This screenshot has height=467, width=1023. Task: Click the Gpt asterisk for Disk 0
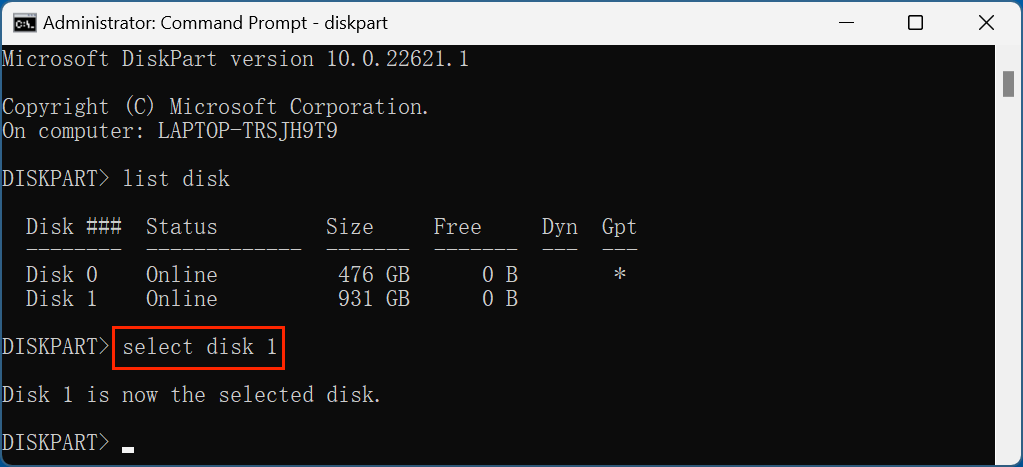pyautogui.click(x=620, y=275)
